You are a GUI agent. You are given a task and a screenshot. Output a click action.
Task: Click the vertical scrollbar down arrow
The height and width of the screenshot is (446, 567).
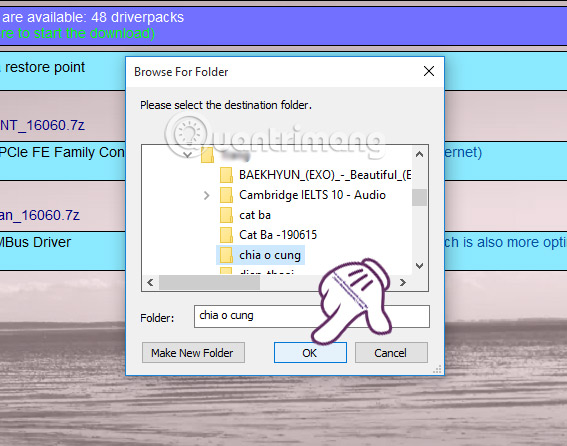(419, 266)
